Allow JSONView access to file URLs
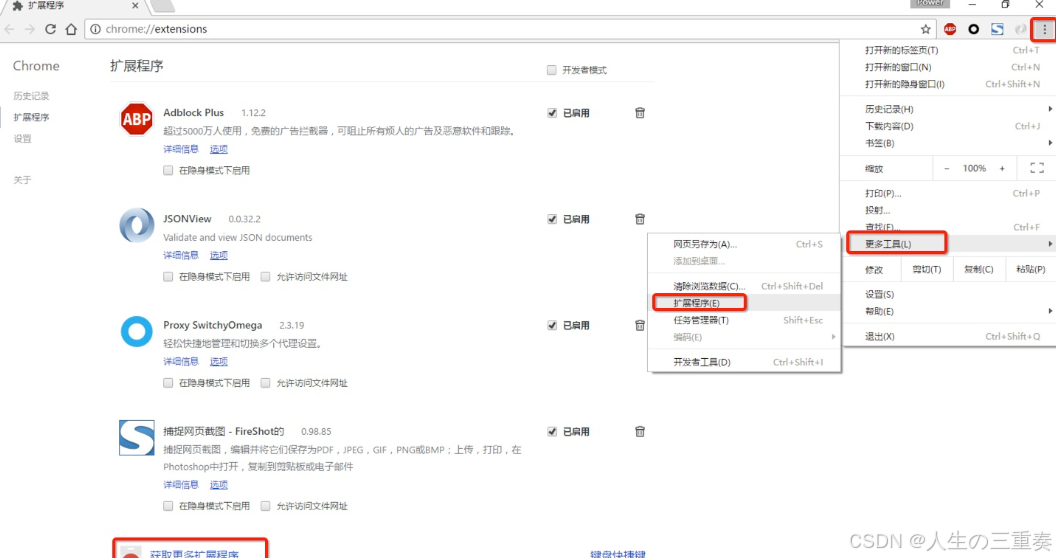The image size is (1056, 558). (x=265, y=277)
